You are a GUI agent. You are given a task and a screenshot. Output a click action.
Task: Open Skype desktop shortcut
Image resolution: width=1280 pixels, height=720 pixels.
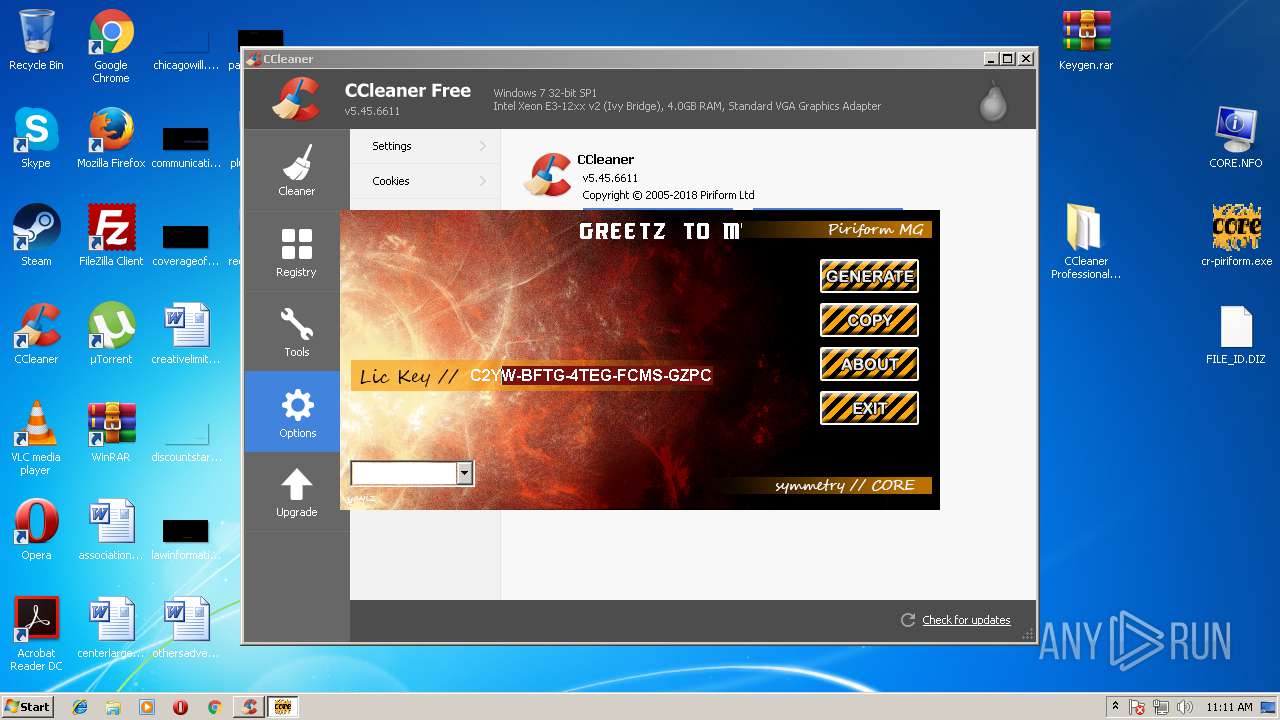coord(36,139)
